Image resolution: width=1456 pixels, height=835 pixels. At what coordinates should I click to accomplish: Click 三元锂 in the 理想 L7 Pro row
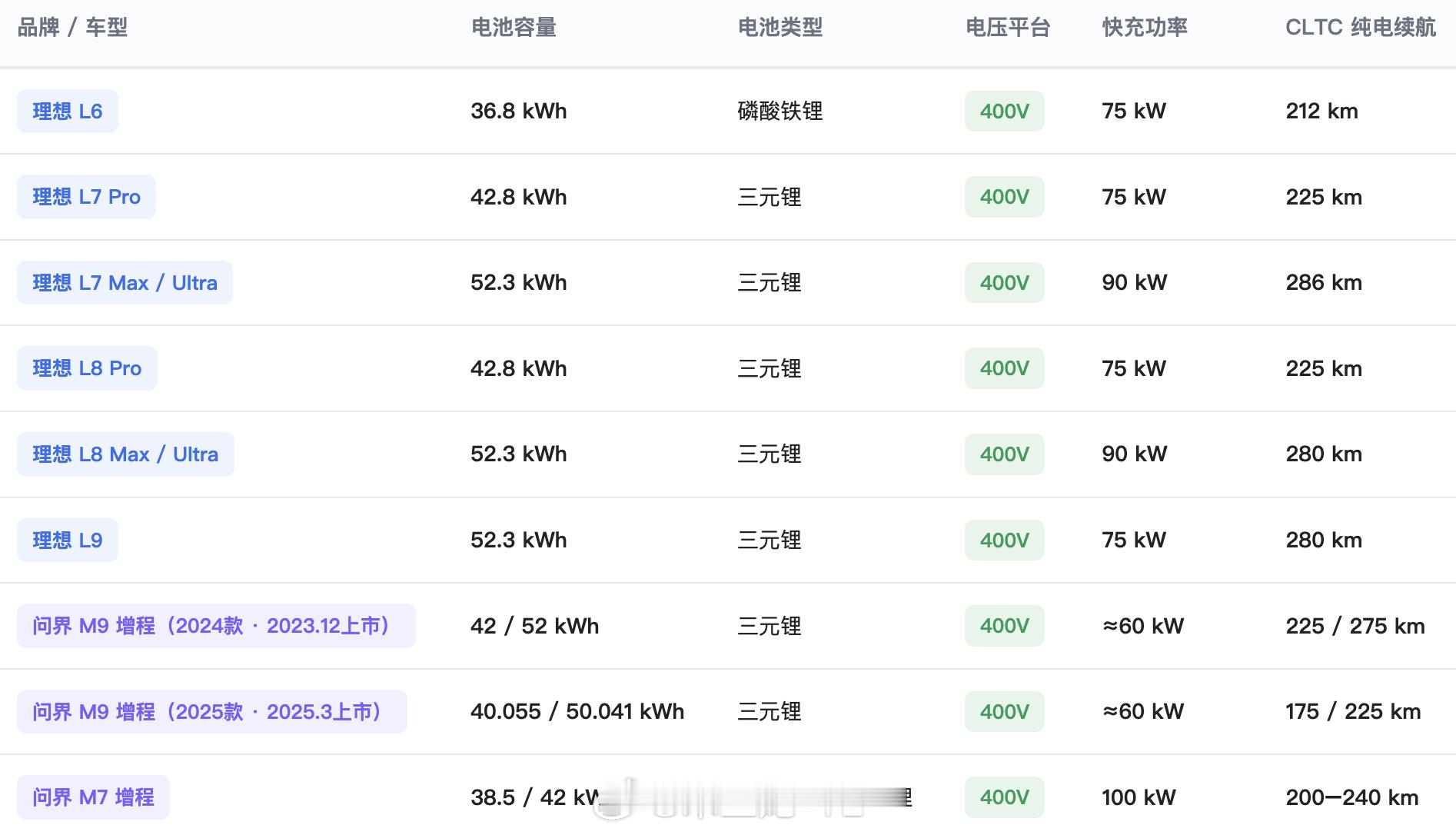coord(770,198)
